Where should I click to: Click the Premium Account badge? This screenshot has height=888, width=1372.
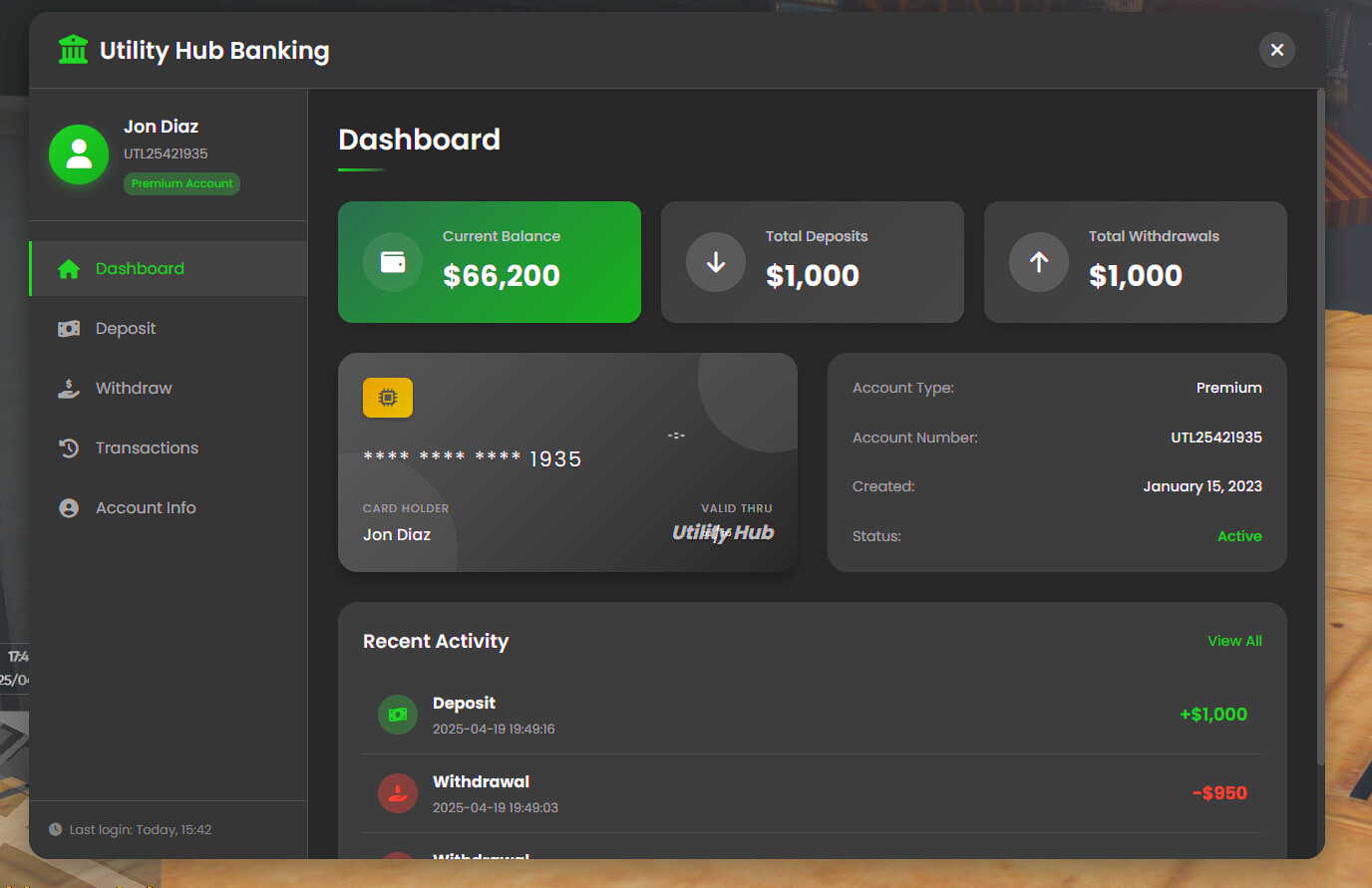coord(181,183)
